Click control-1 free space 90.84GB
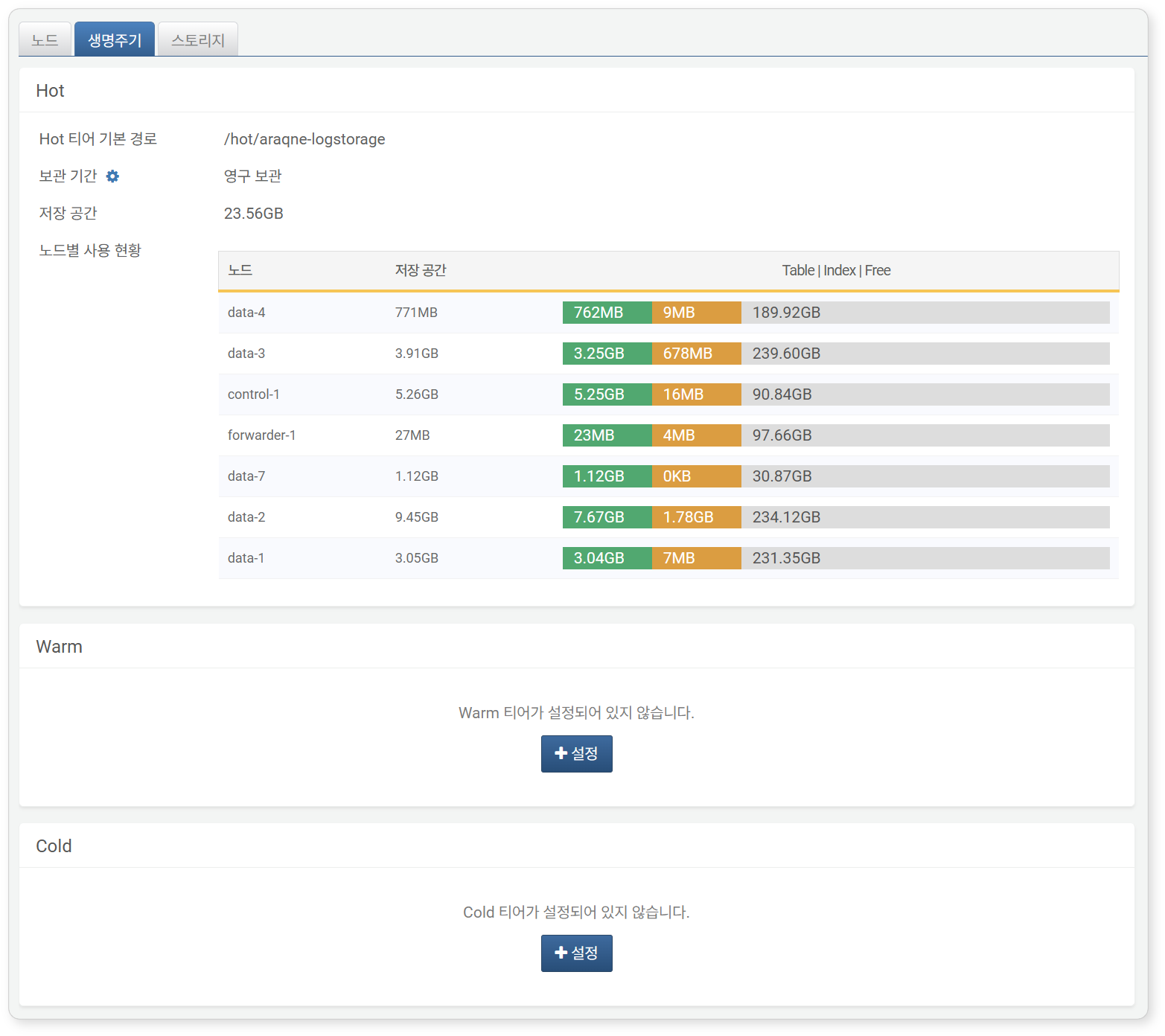This screenshot has width=1165, height=1036. (925, 394)
